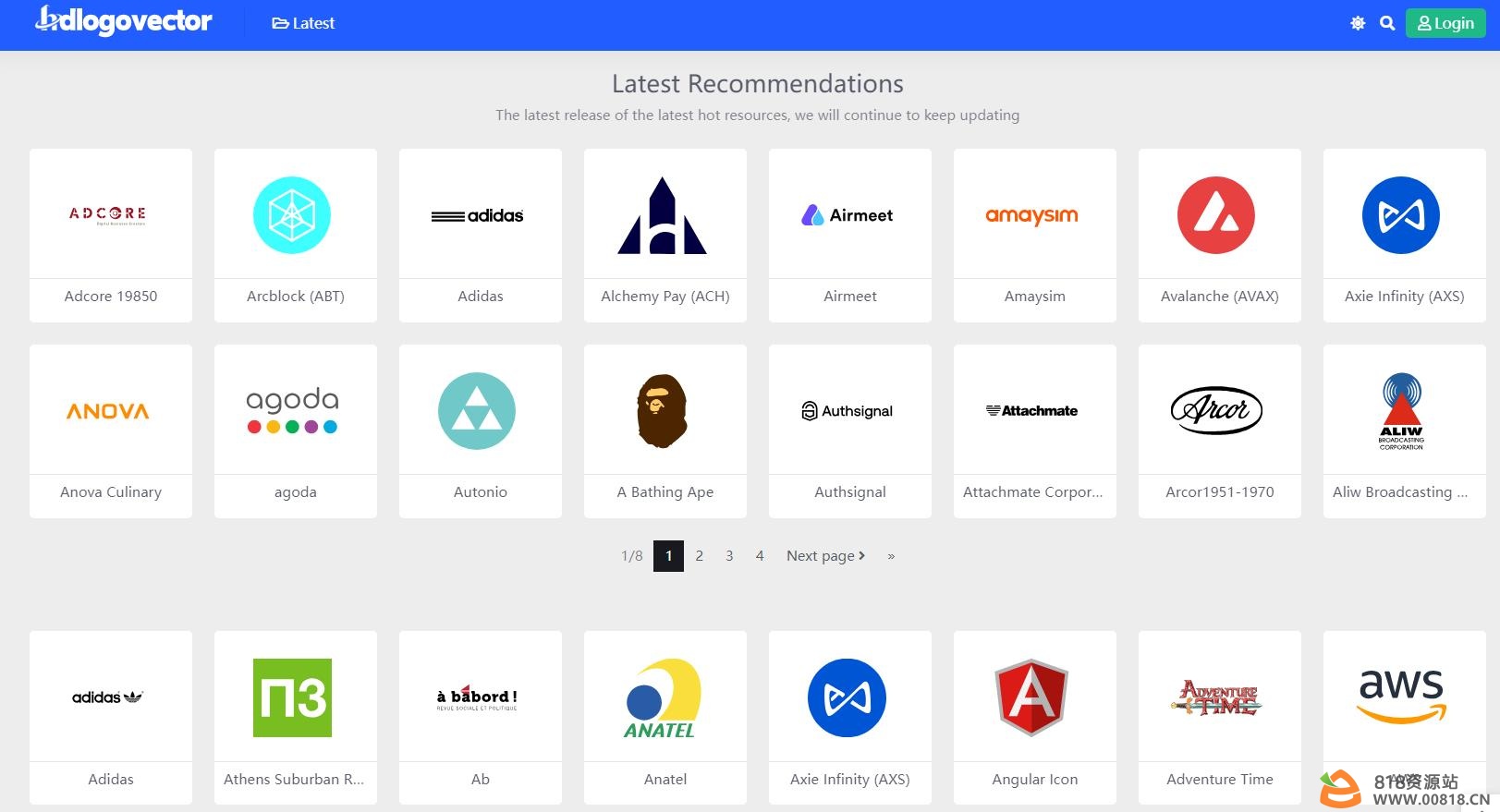Image resolution: width=1500 pixels, height=812 pixels.
Task: Open the Latest menu item
Action: pos(303,23)
